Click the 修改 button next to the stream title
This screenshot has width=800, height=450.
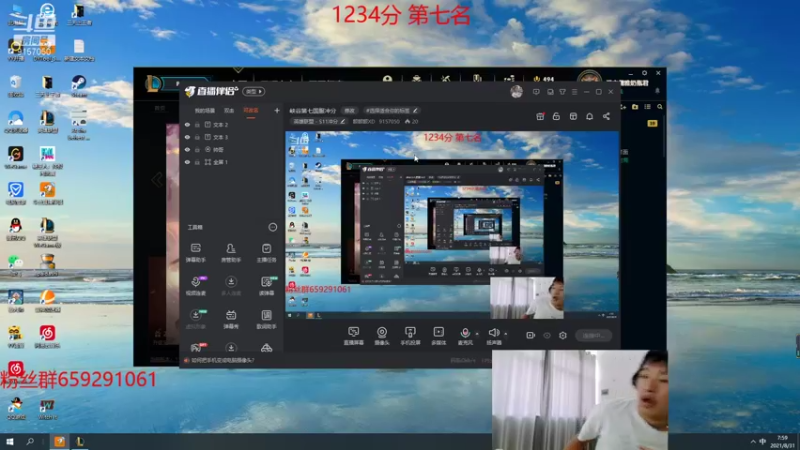349,110
